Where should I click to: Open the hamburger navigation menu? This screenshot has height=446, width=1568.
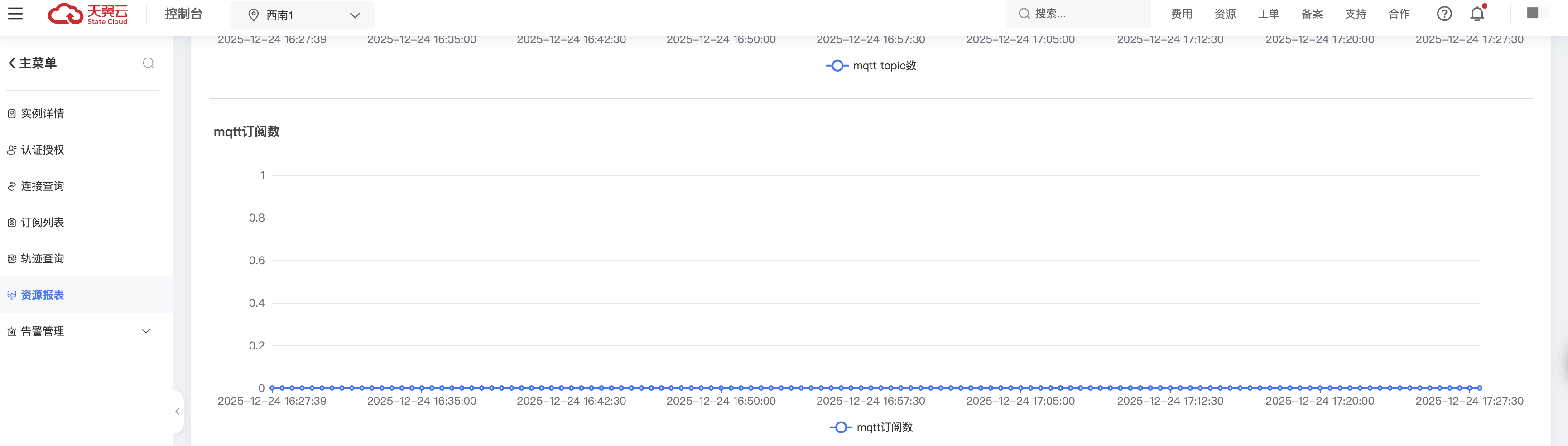point(15,14)
